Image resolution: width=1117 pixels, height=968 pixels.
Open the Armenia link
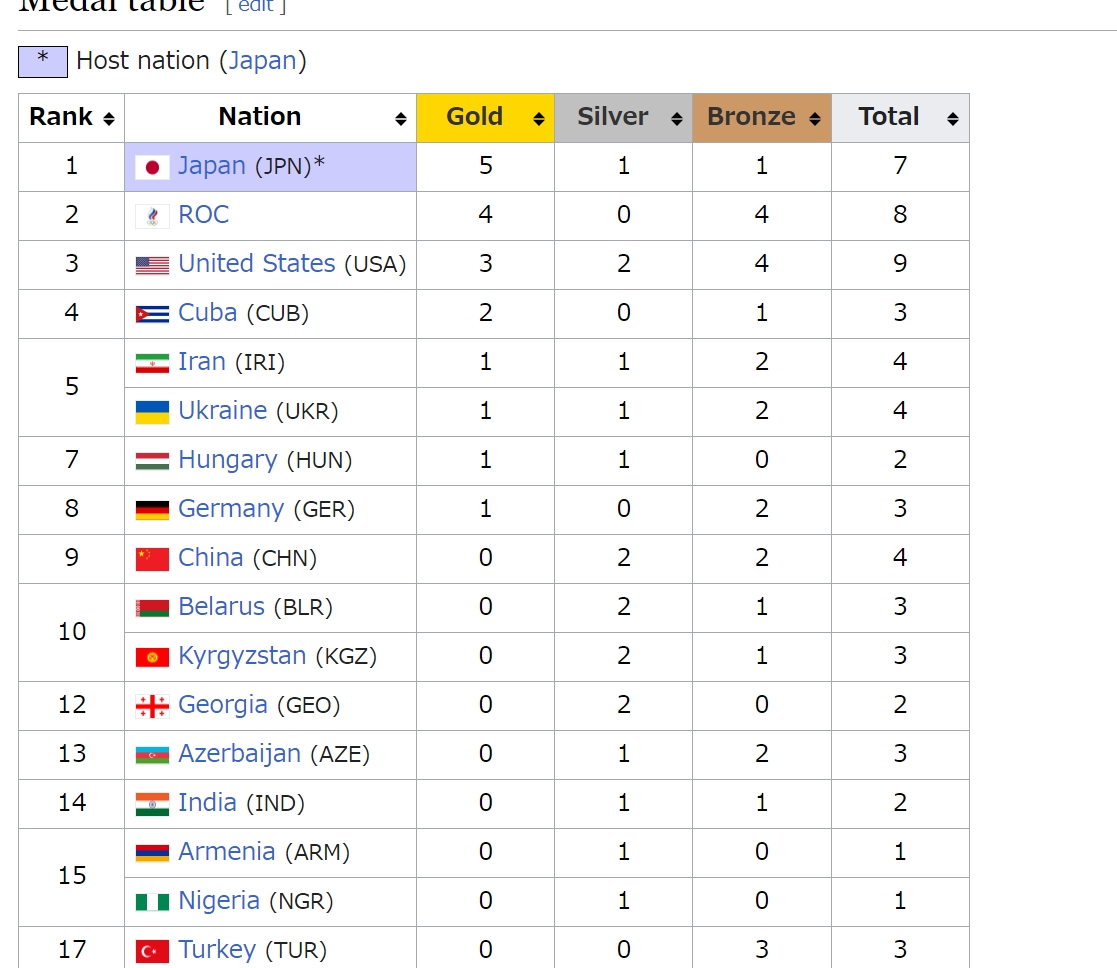tap(227, 852)
